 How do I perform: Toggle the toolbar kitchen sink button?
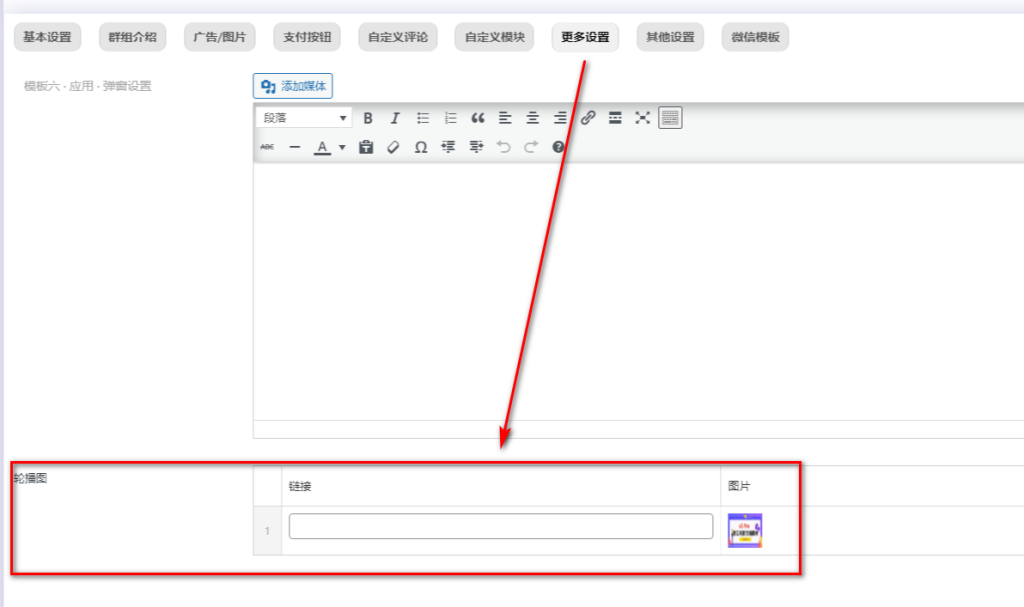coord(670,118)
